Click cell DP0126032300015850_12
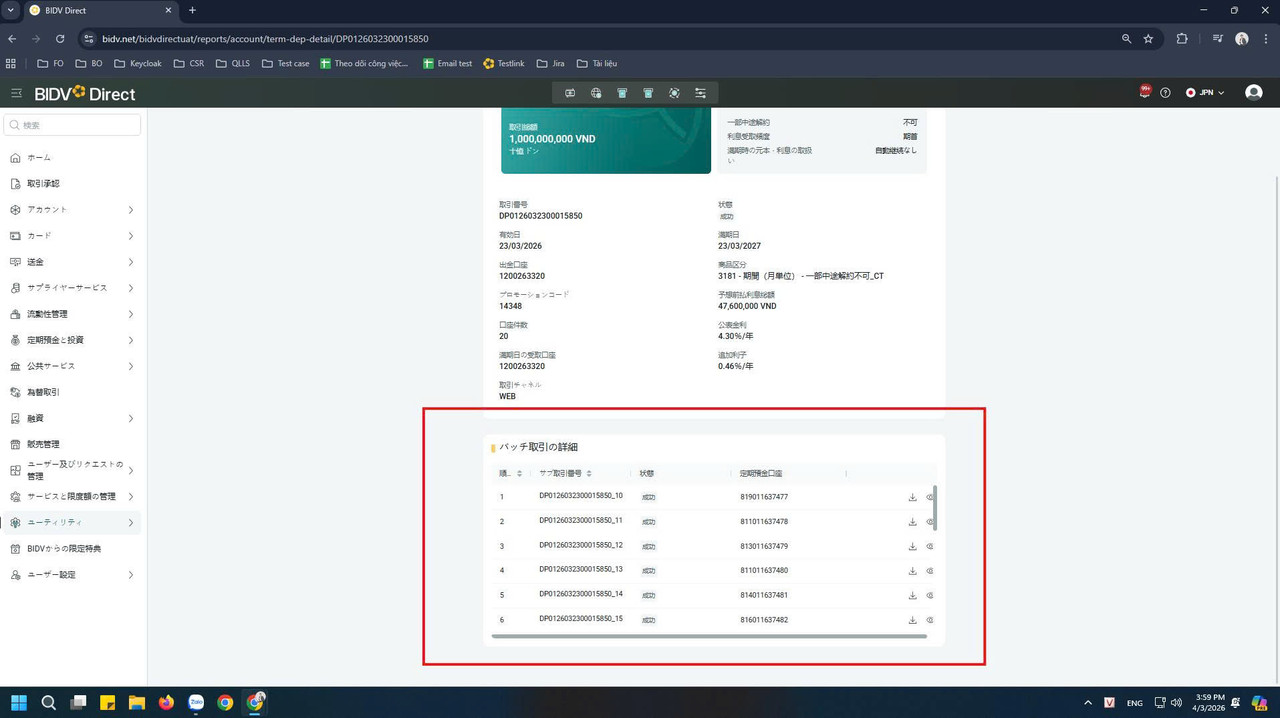The width and height of the screenshot is (1280, 718). click(581, 546)
